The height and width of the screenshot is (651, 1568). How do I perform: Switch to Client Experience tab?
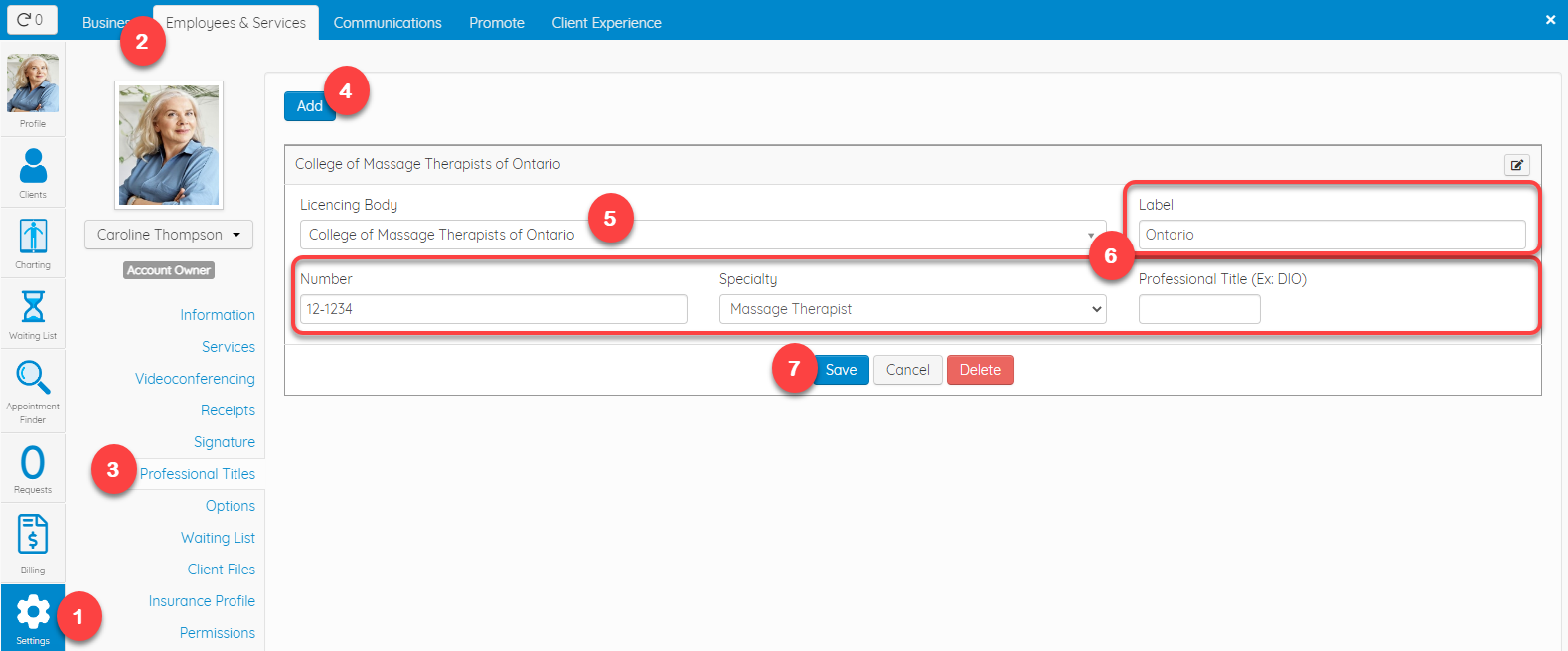(x=606, y=22)
